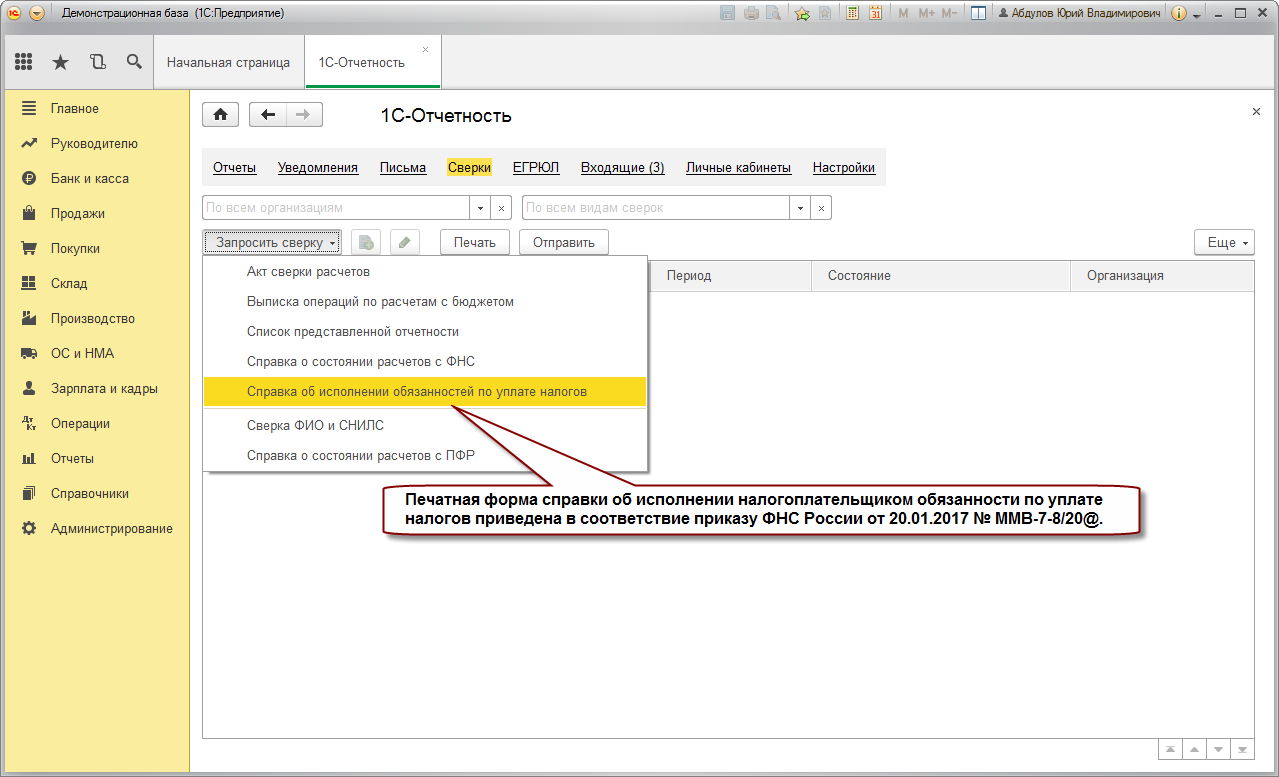Clear the organizations filter field
The image size is (1279, 777).
coord(502,208)
